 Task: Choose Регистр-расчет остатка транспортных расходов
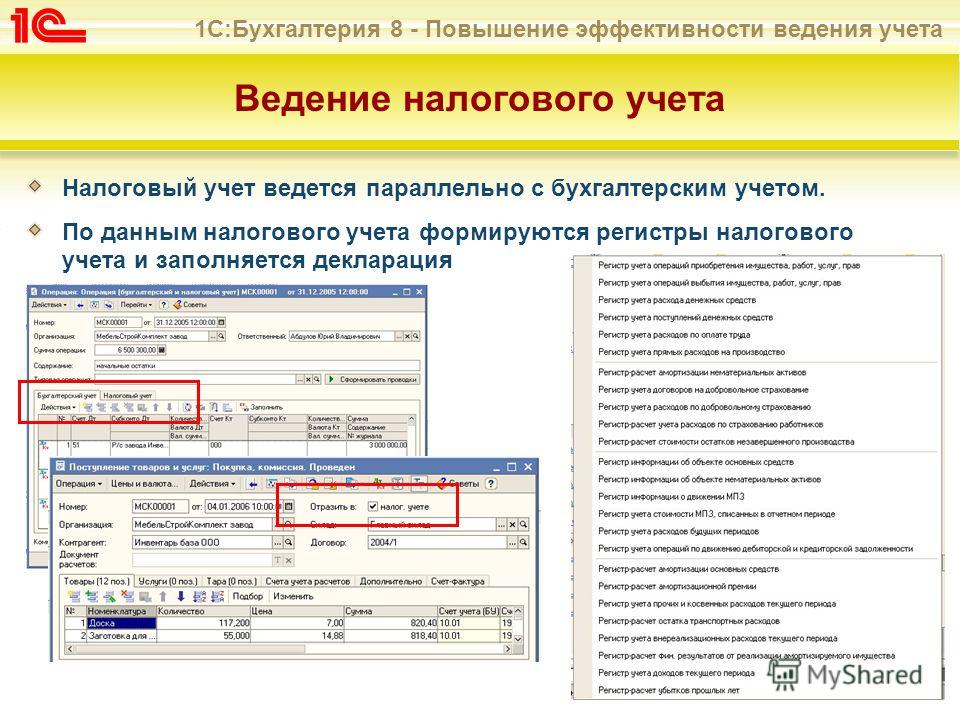[689, 621]
